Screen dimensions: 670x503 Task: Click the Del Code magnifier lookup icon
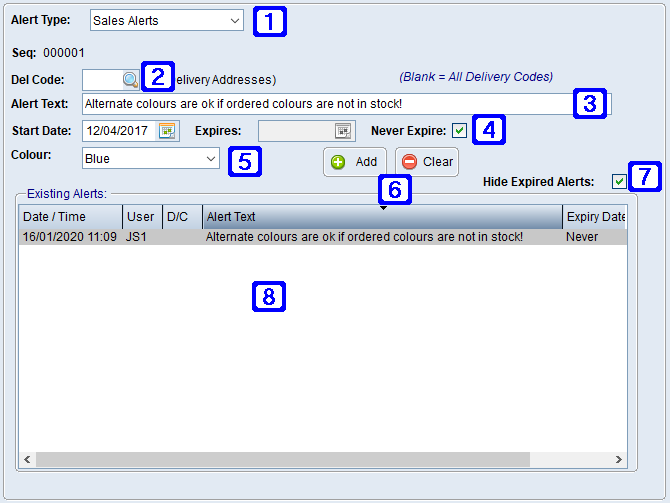131,79
